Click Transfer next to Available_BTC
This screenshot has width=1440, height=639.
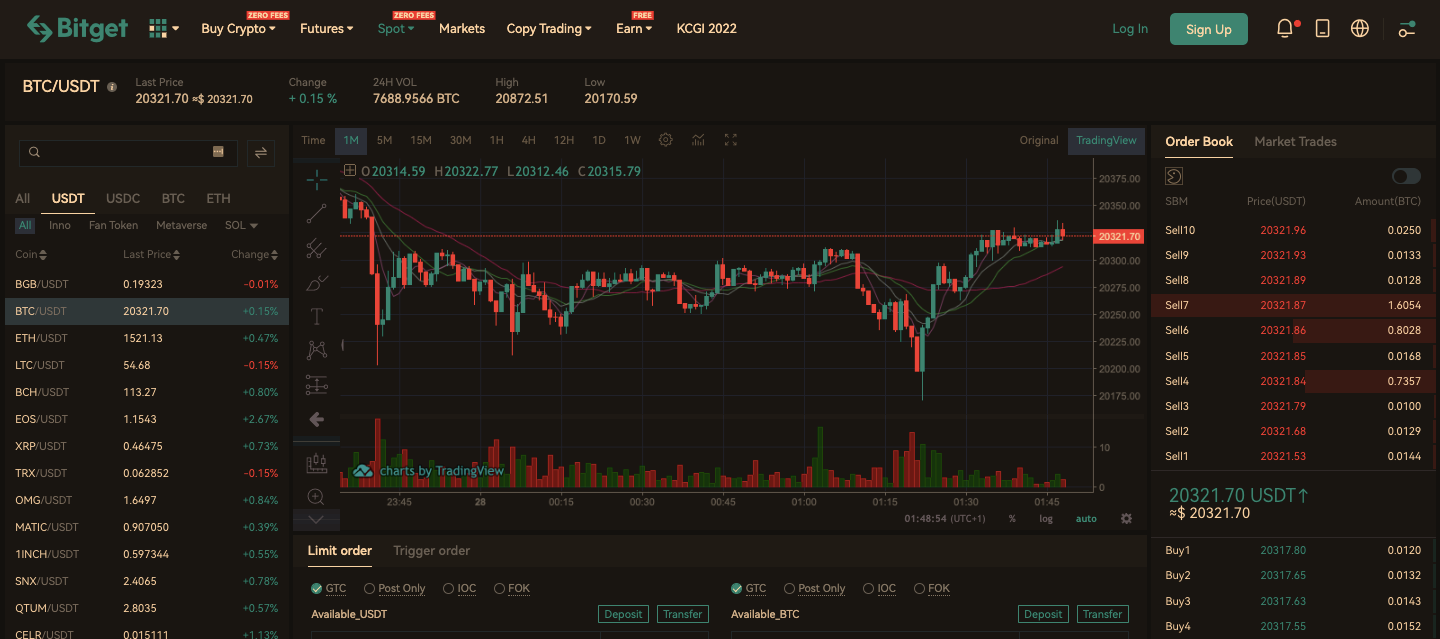[1102, 614]
